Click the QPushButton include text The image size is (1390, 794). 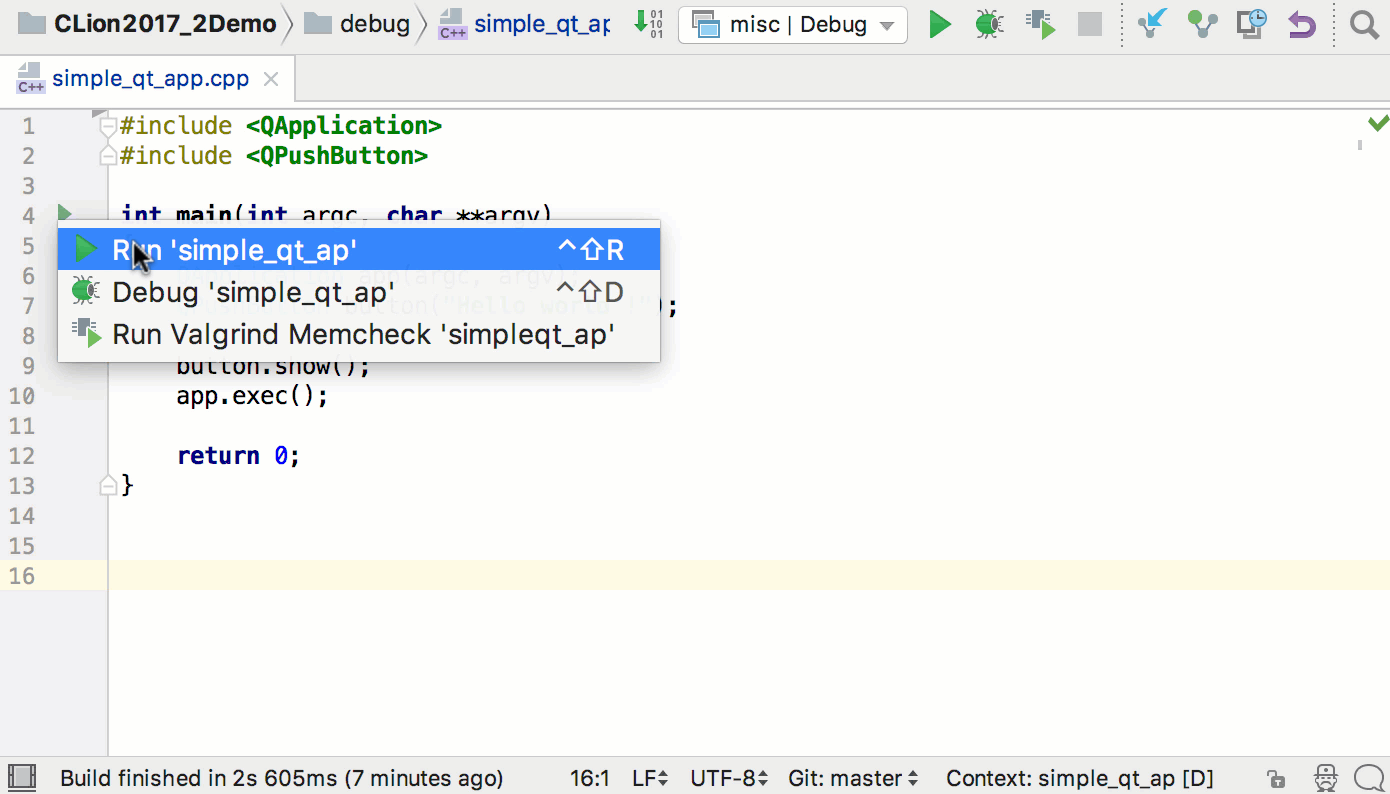click(x=337, y=156)
